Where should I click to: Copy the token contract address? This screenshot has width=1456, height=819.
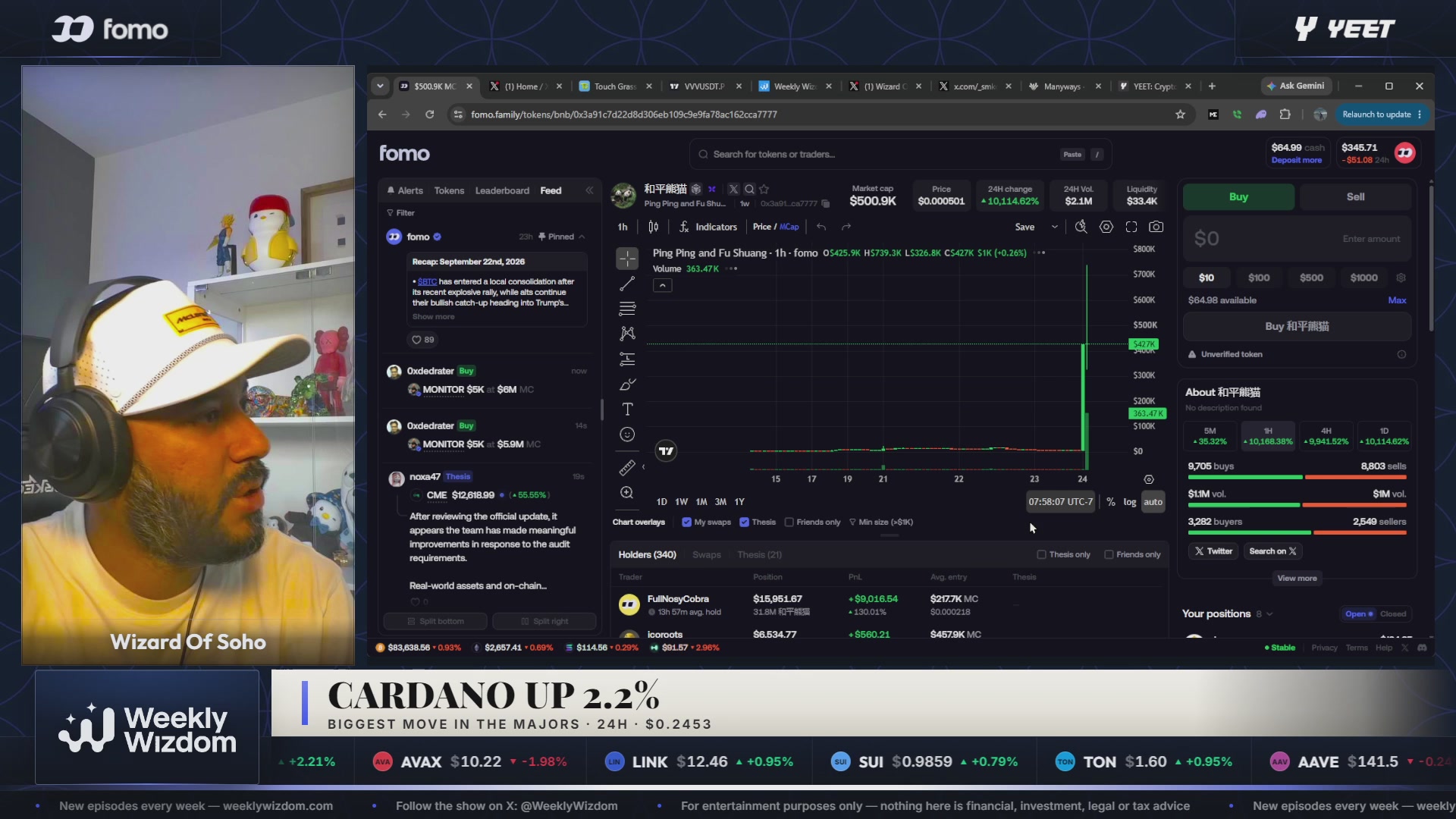(x=826, y=204)
